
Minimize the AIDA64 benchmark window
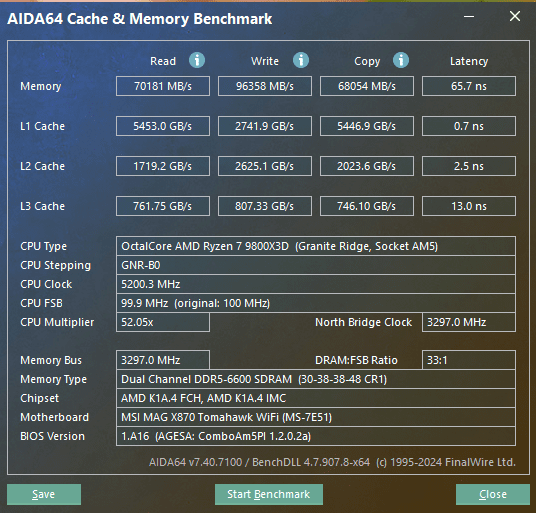[x=469, y=16]
